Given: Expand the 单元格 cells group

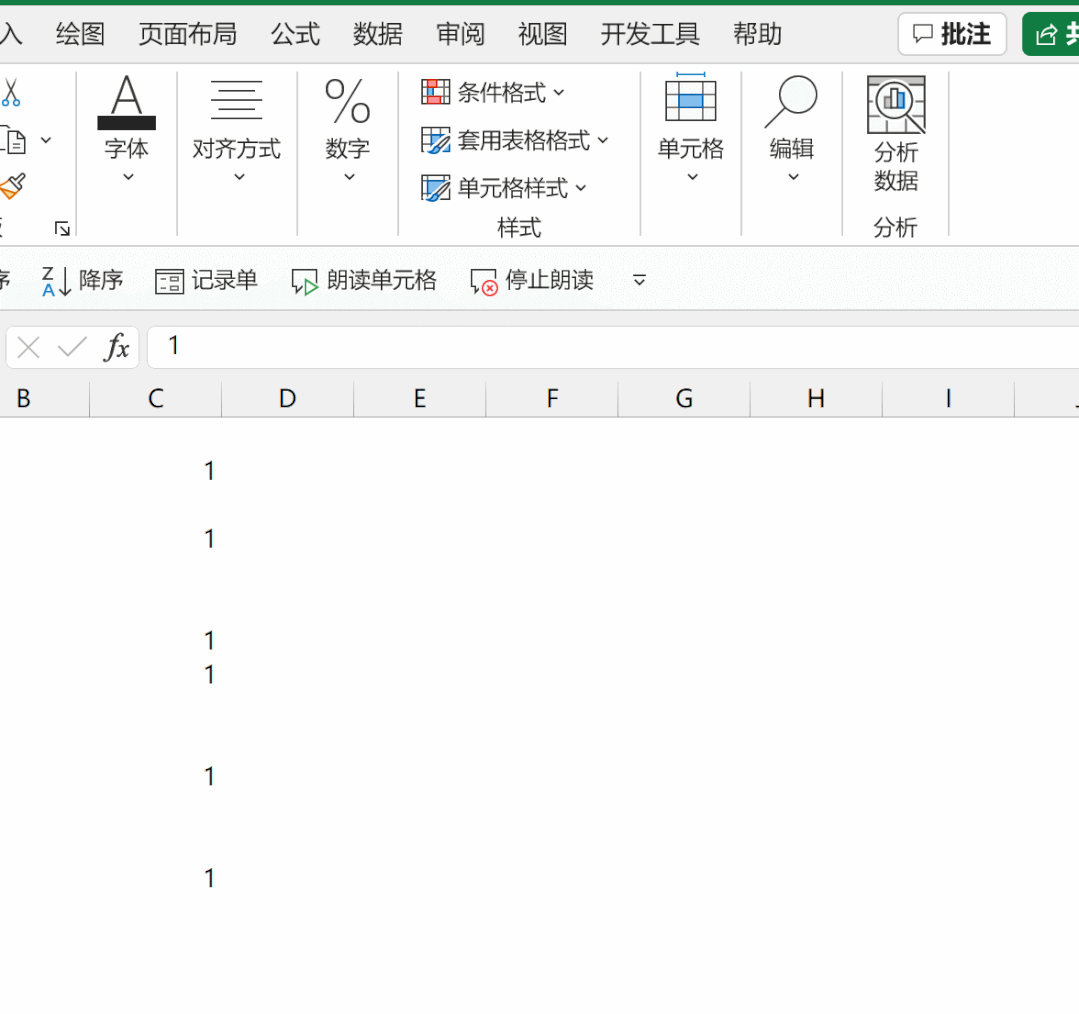Looking at the screenshot, I should pos(691,129).
